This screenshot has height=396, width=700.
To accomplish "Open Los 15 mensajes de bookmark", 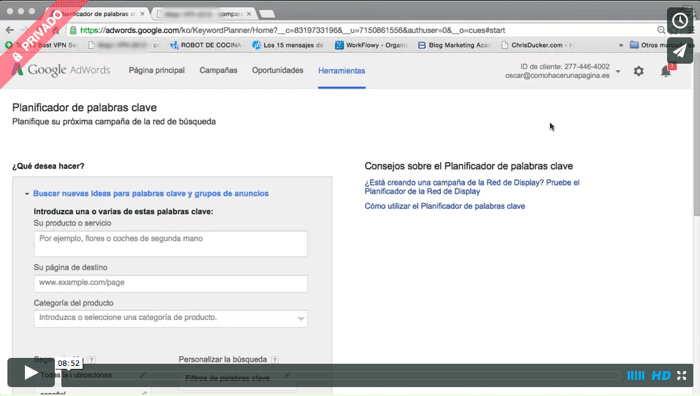I will tap(288, 45).
